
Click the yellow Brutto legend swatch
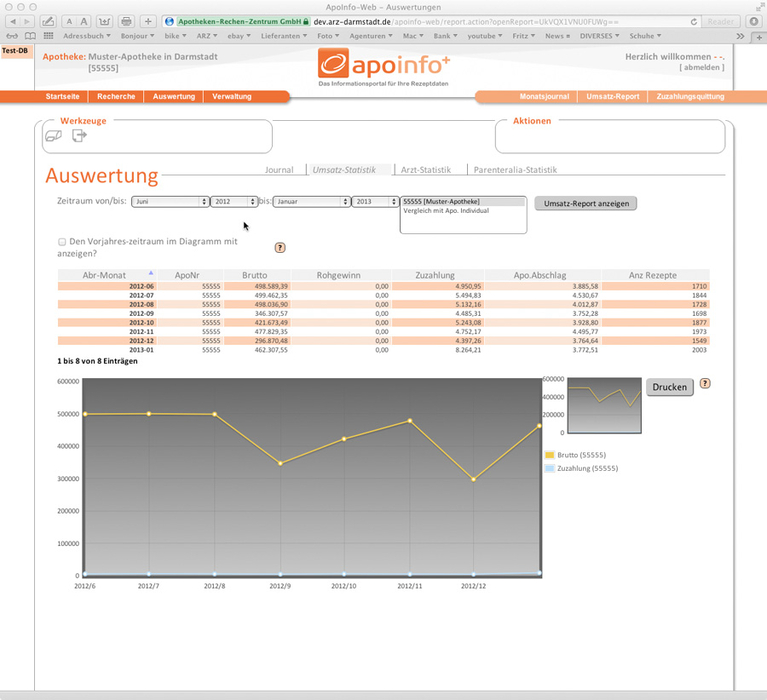coord(549,455)
